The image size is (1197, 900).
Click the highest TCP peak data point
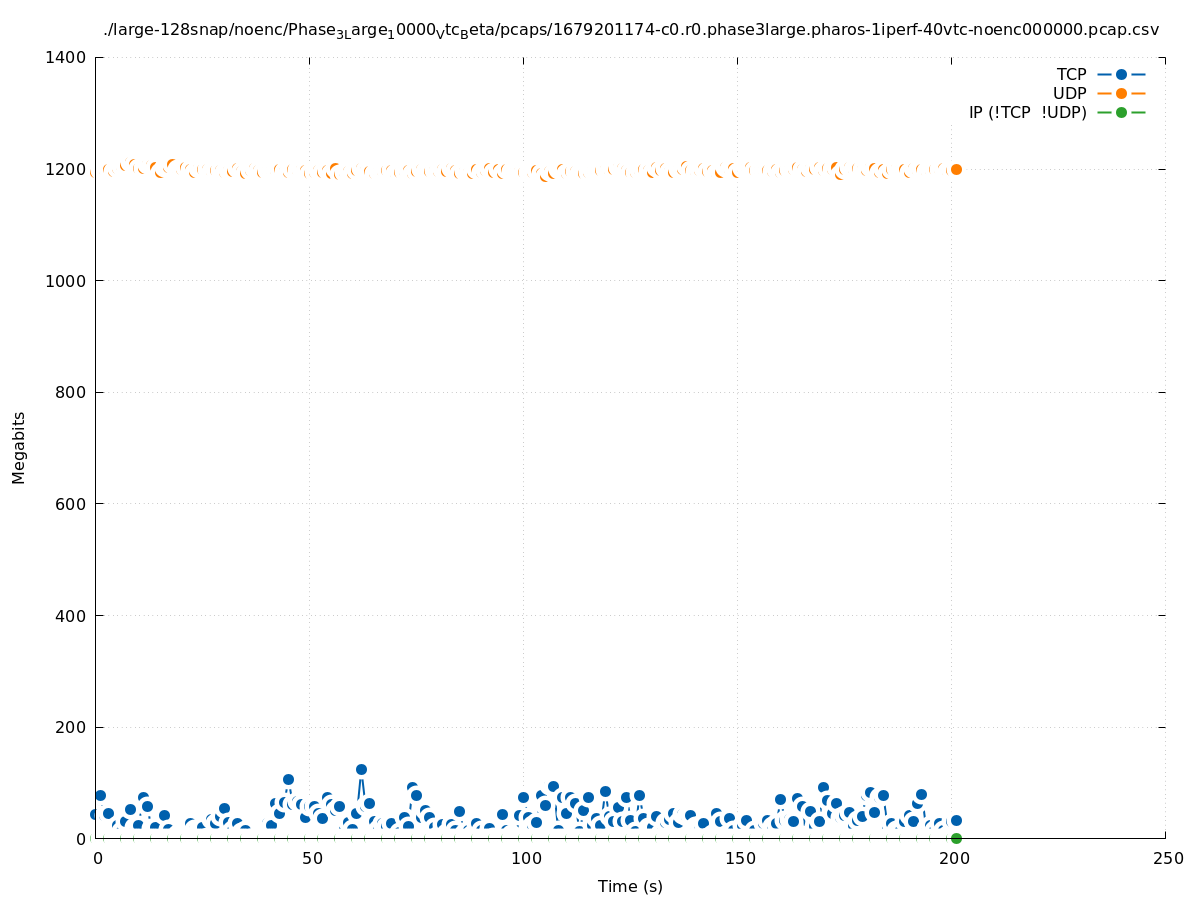361,769
